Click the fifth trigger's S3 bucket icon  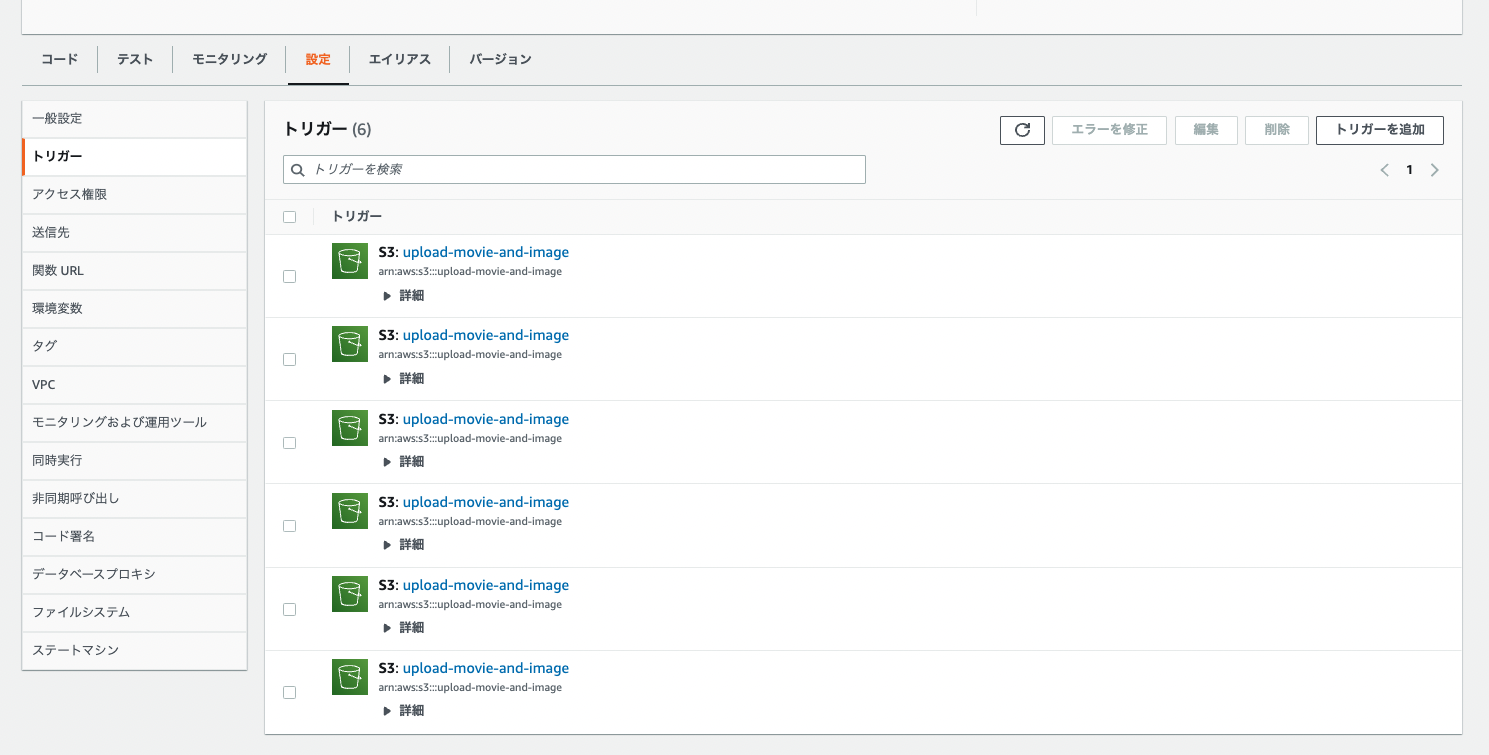coord(350,594)
